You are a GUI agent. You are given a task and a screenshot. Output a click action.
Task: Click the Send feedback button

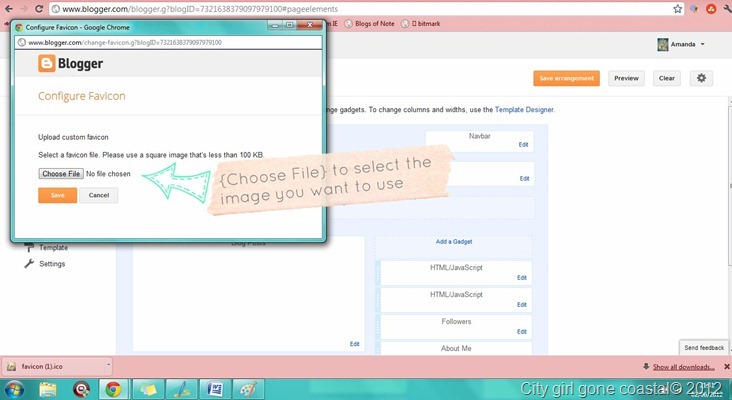pyautogui.click(x=704, y=348)
